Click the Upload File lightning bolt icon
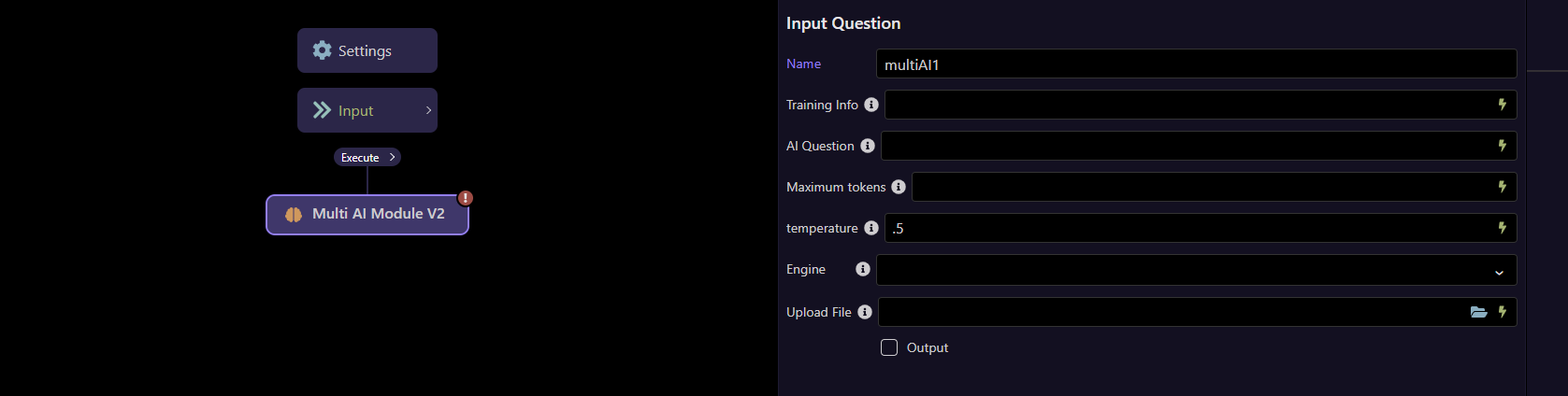Image resolution: width=1568 pixels, height=396 pixels. [1502, 312]
